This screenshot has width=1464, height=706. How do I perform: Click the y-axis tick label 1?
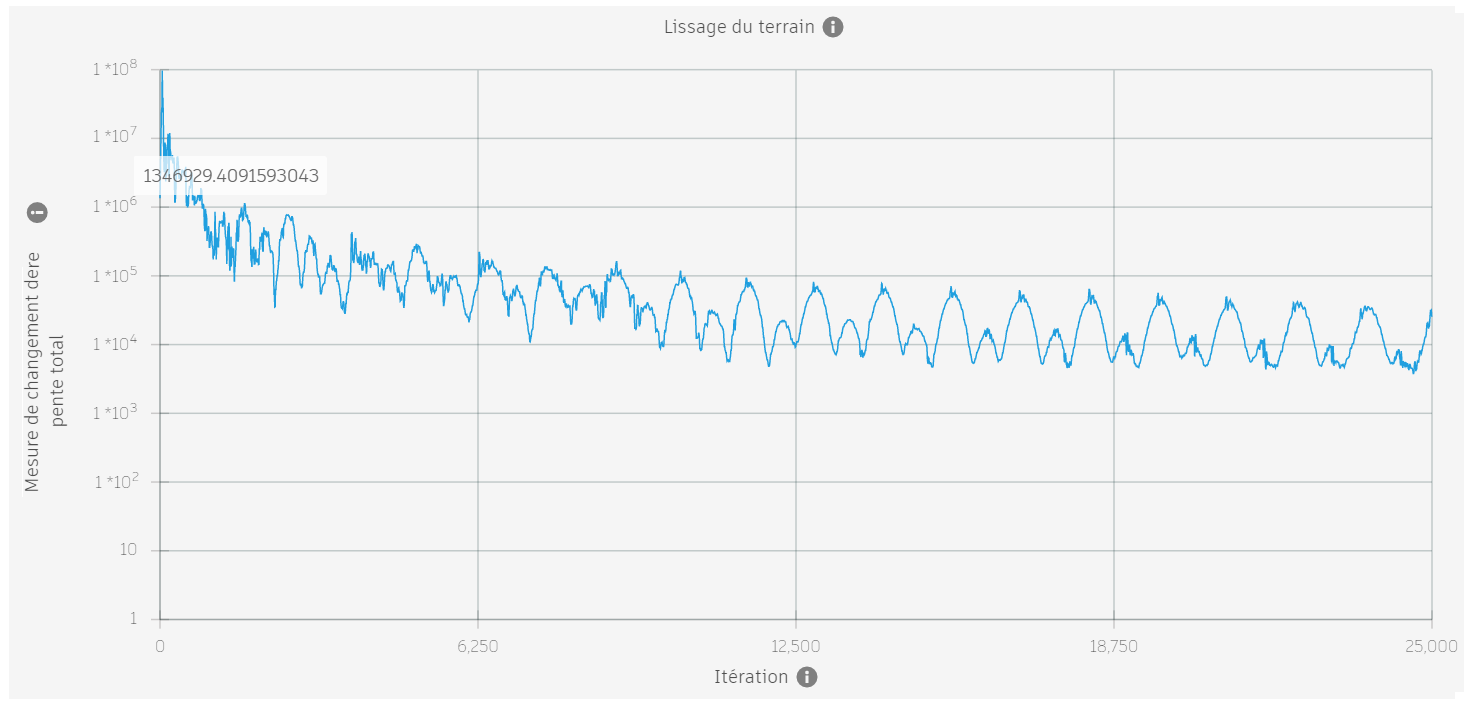point(133,619)
